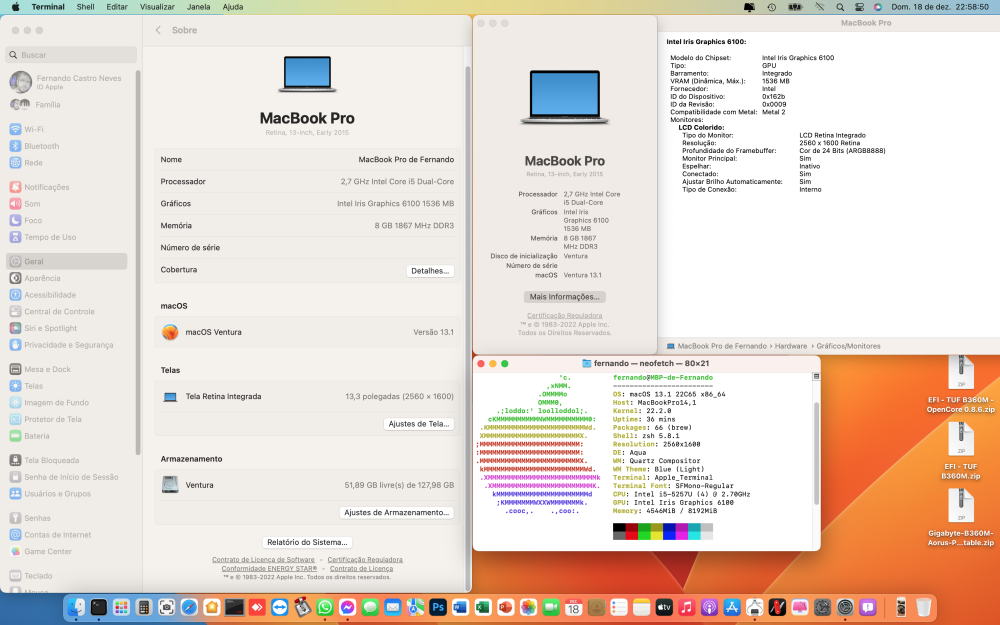Open AnyDesk red icon in Dock
Image resolution: width=1000 pixels, height=625 pixels.
(x=257, y=607)
